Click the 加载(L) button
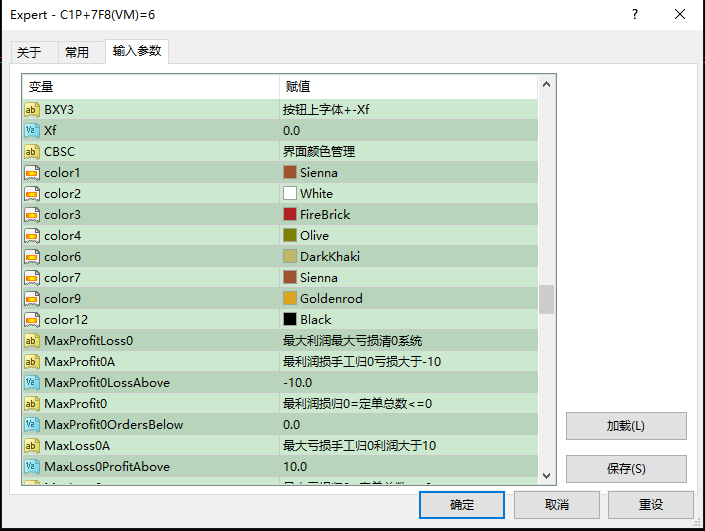Image resolution: width=705 pixels, height=531 pixels. 626,426
